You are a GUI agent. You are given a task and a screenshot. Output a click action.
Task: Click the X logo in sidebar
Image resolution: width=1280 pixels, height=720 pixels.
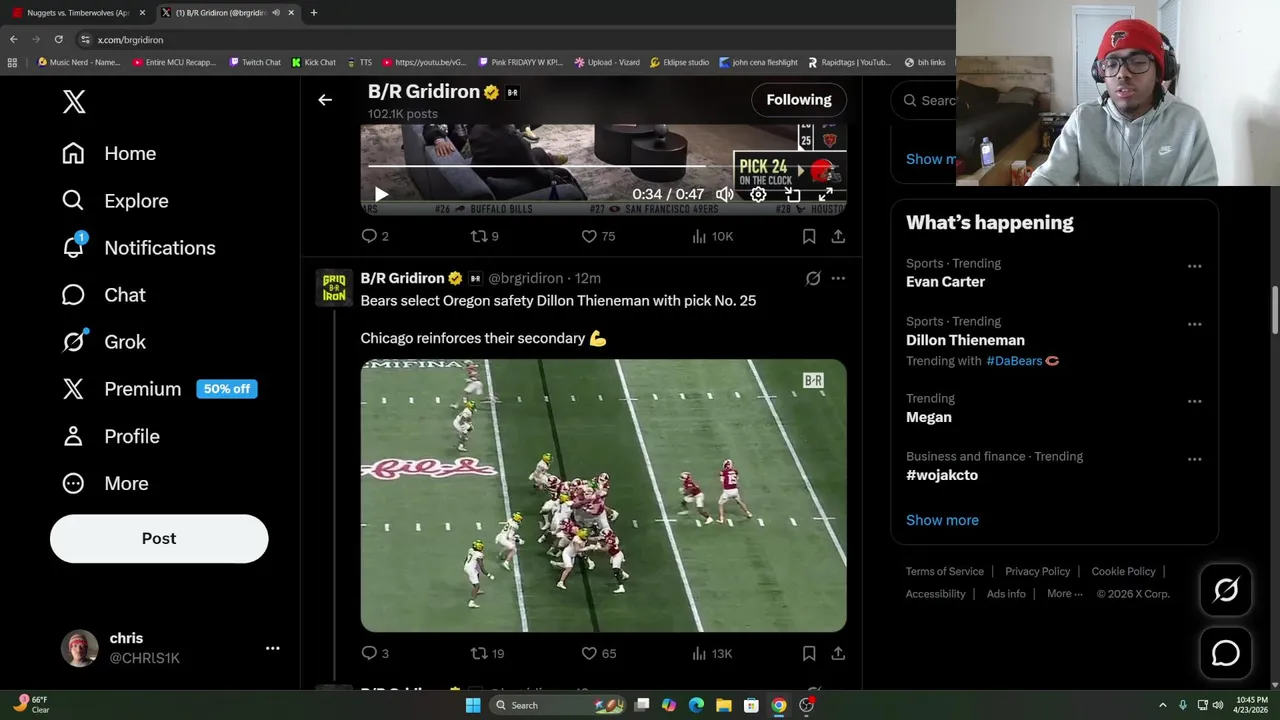tap(74, 101)
